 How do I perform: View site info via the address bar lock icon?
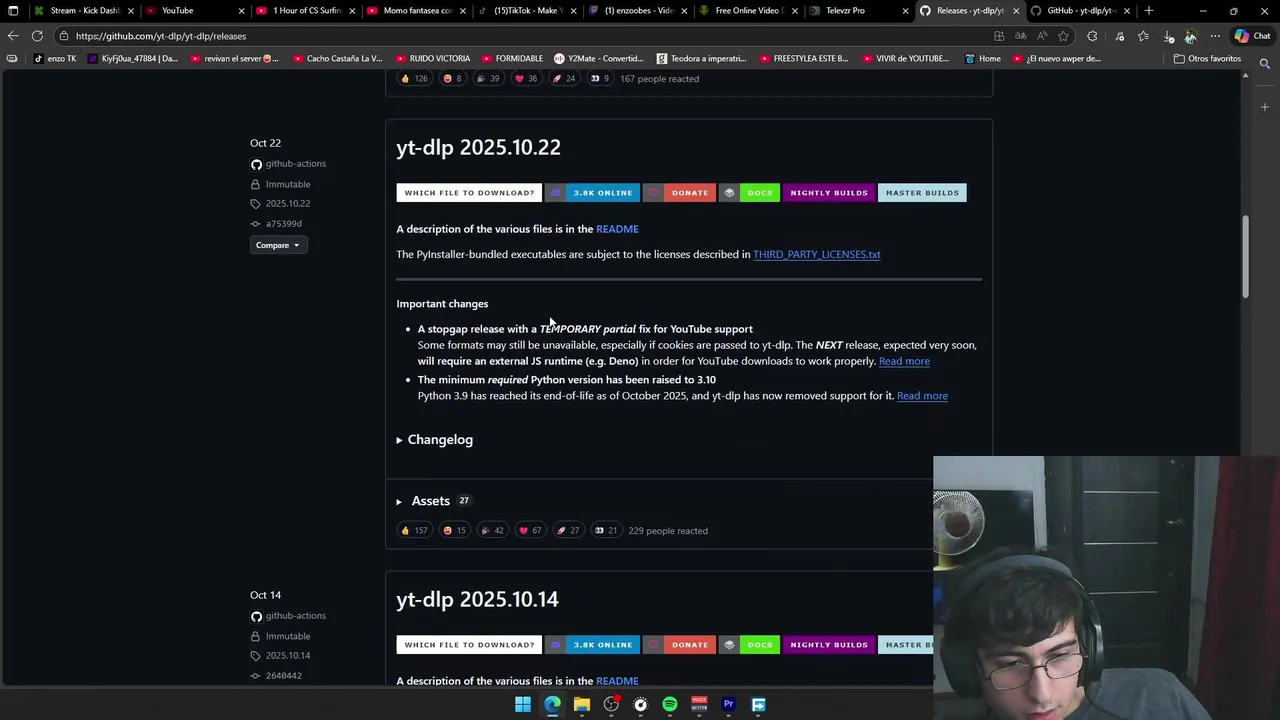[63, 36]
